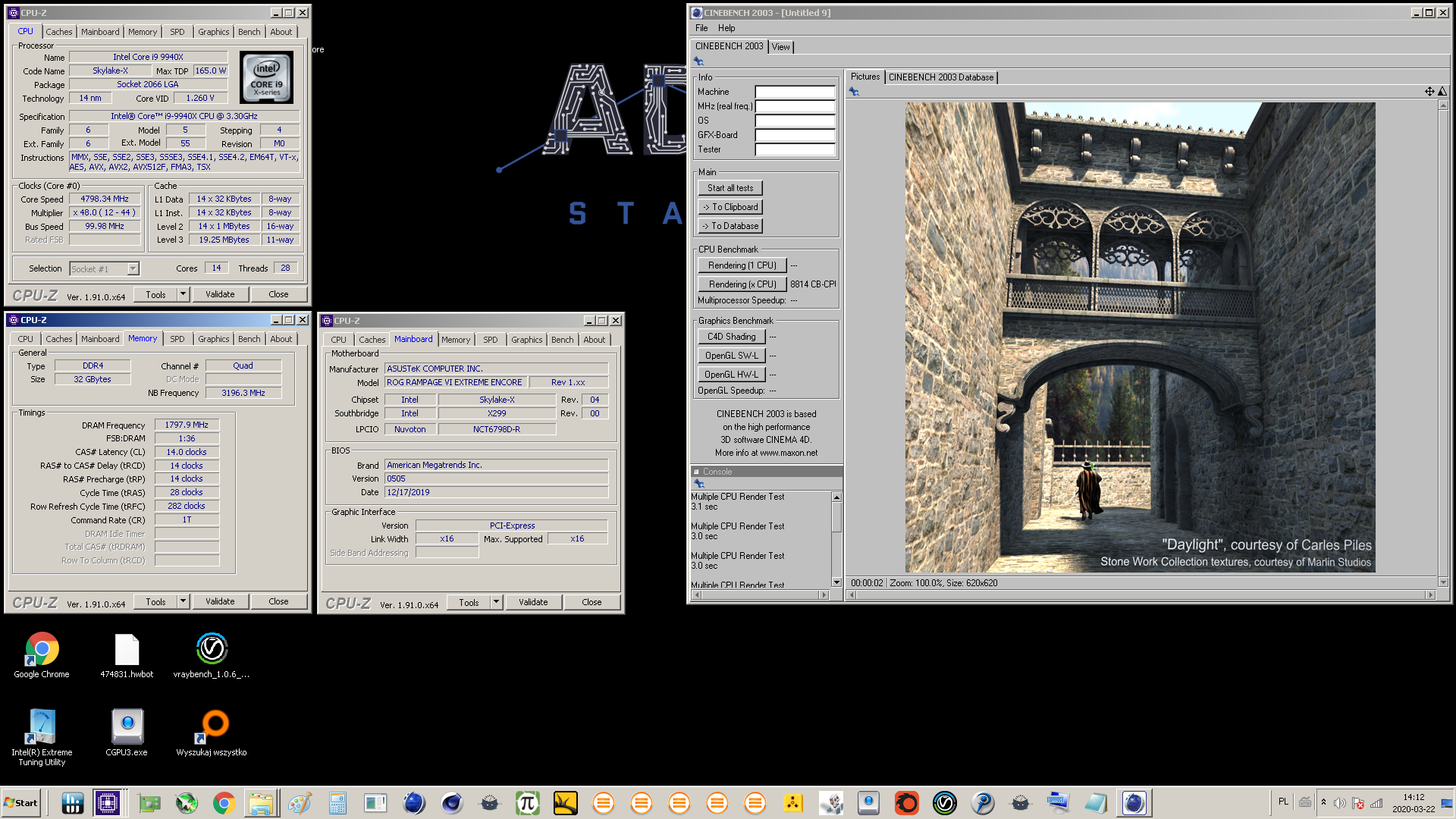Click the Notepad icon in the taskbar
The image size is (1456, 819).
[x=1096, y=802]
